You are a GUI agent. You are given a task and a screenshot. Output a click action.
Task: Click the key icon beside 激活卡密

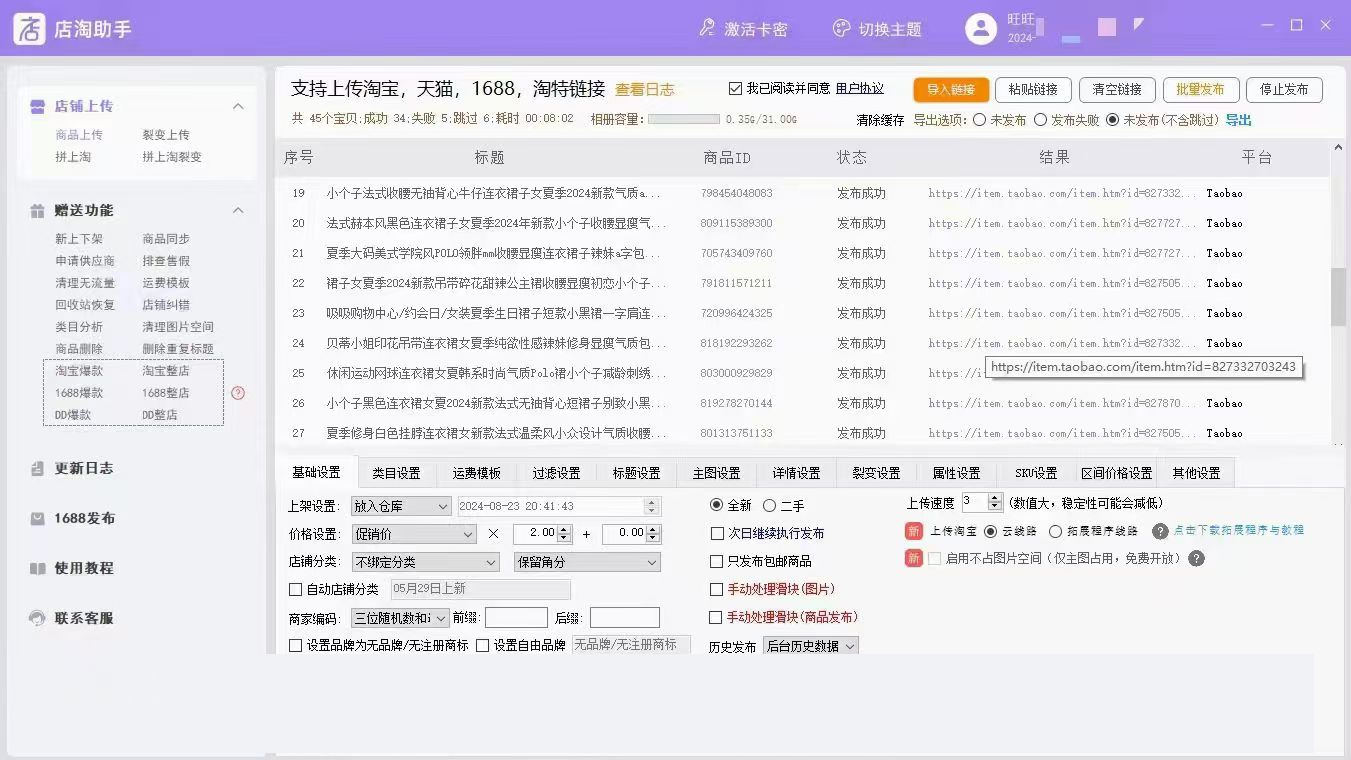coord(707,29)
